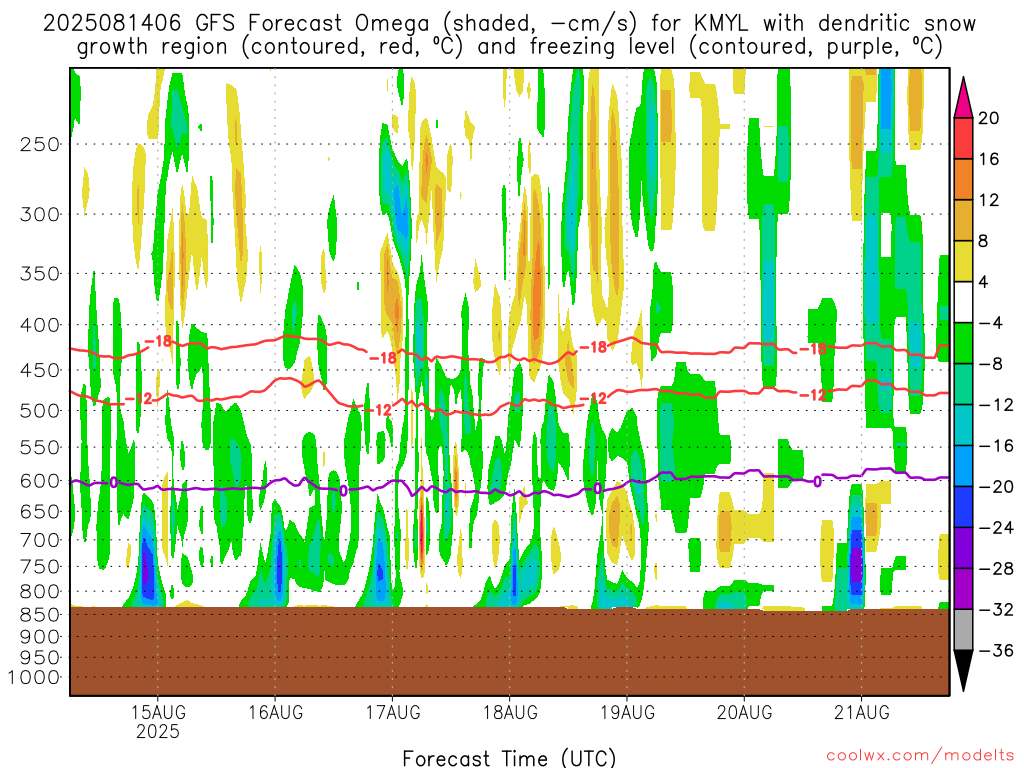Click the 450 pressure level label
1024x768 pixels.
(x=40, y=370)
